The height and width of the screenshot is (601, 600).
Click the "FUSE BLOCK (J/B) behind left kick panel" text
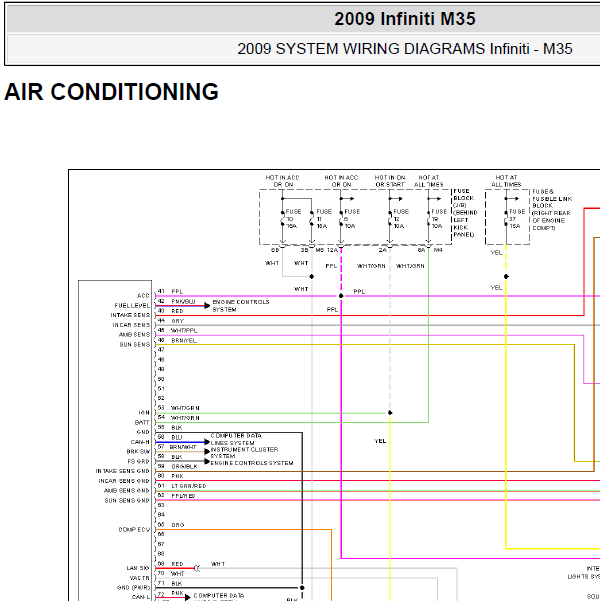click(465, 213)
